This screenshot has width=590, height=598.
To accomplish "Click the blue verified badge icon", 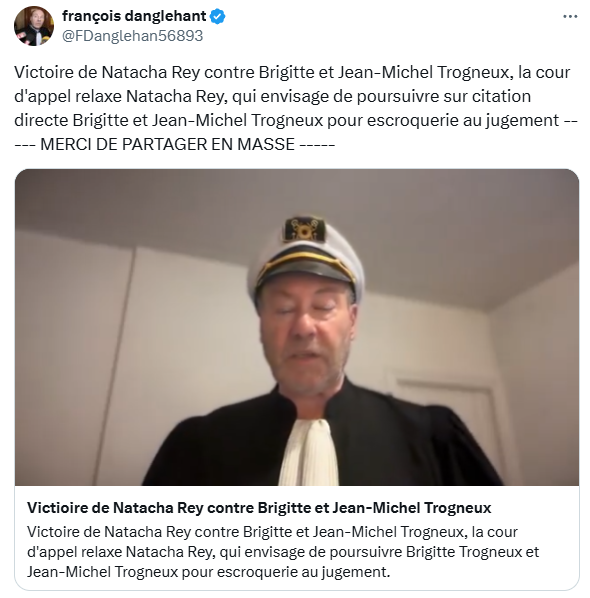I will click(217, 16).
